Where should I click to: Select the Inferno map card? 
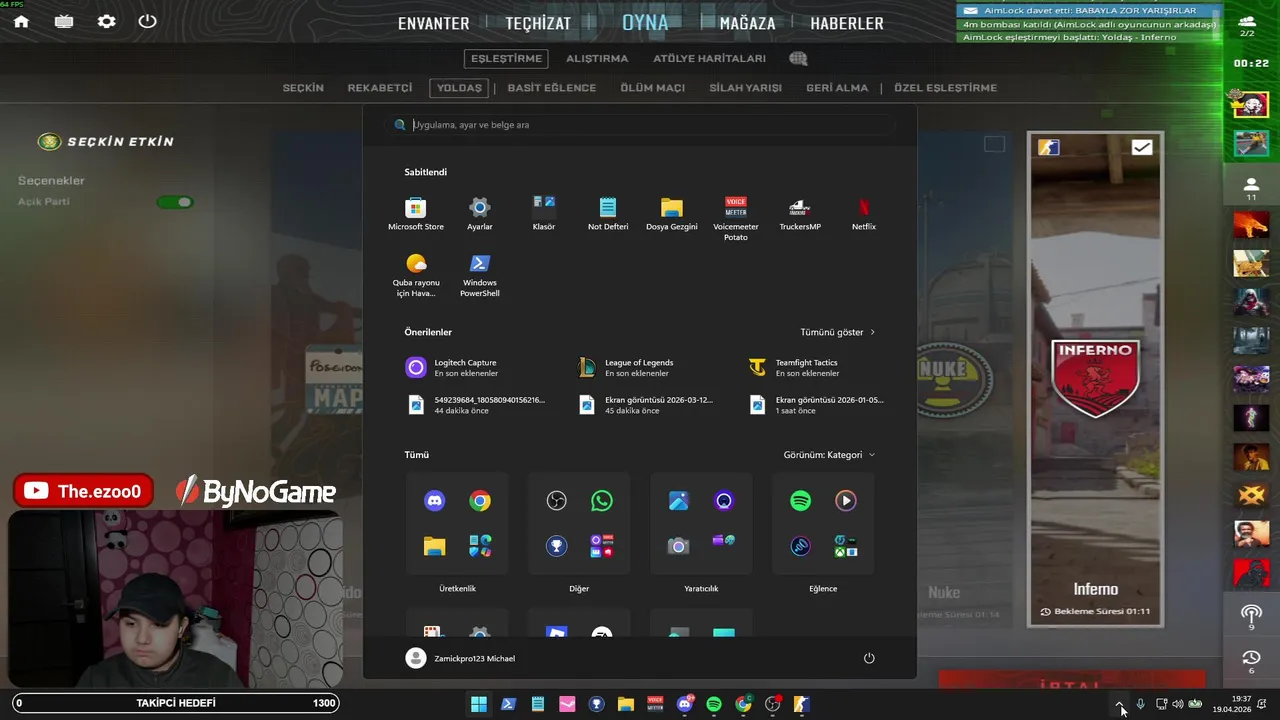(x=1096, y=380)
